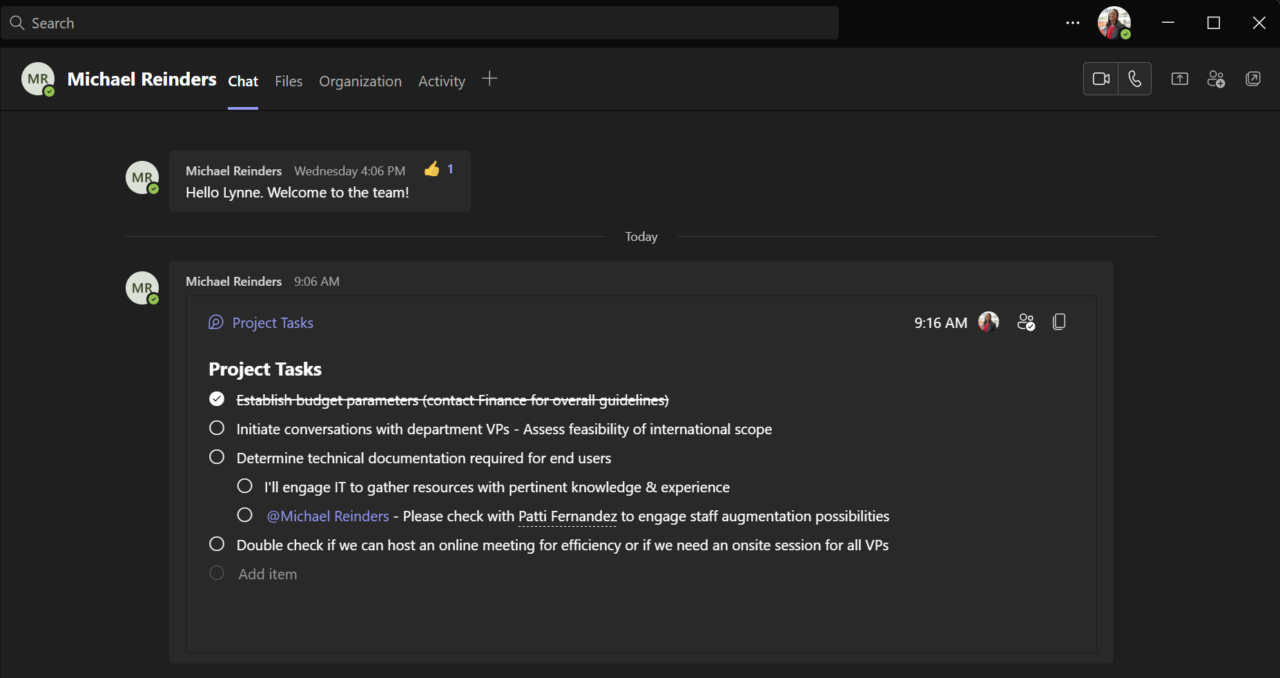Add a new tab with the plus button
1280x678 pixels.
[489, 78]
